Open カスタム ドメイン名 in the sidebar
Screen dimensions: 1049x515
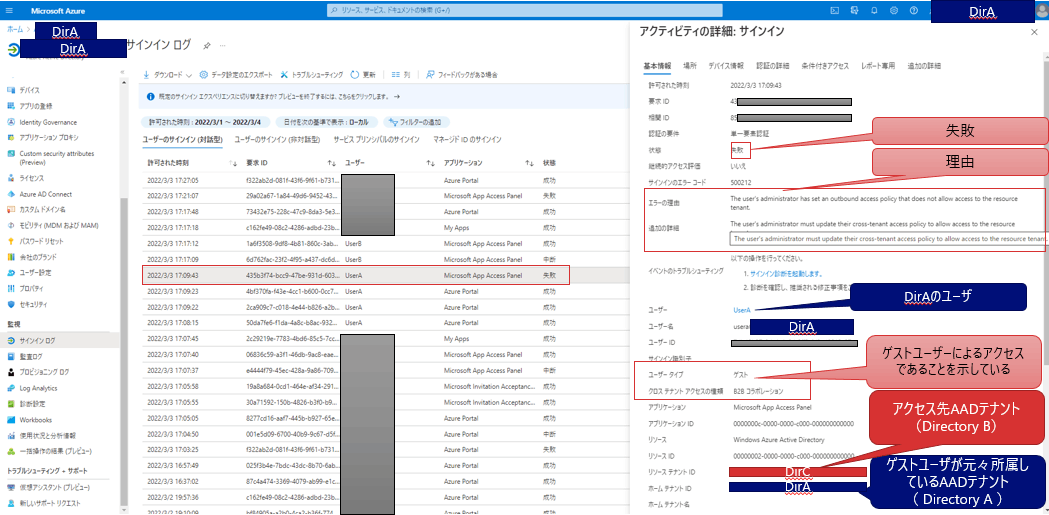click(42, 210)
